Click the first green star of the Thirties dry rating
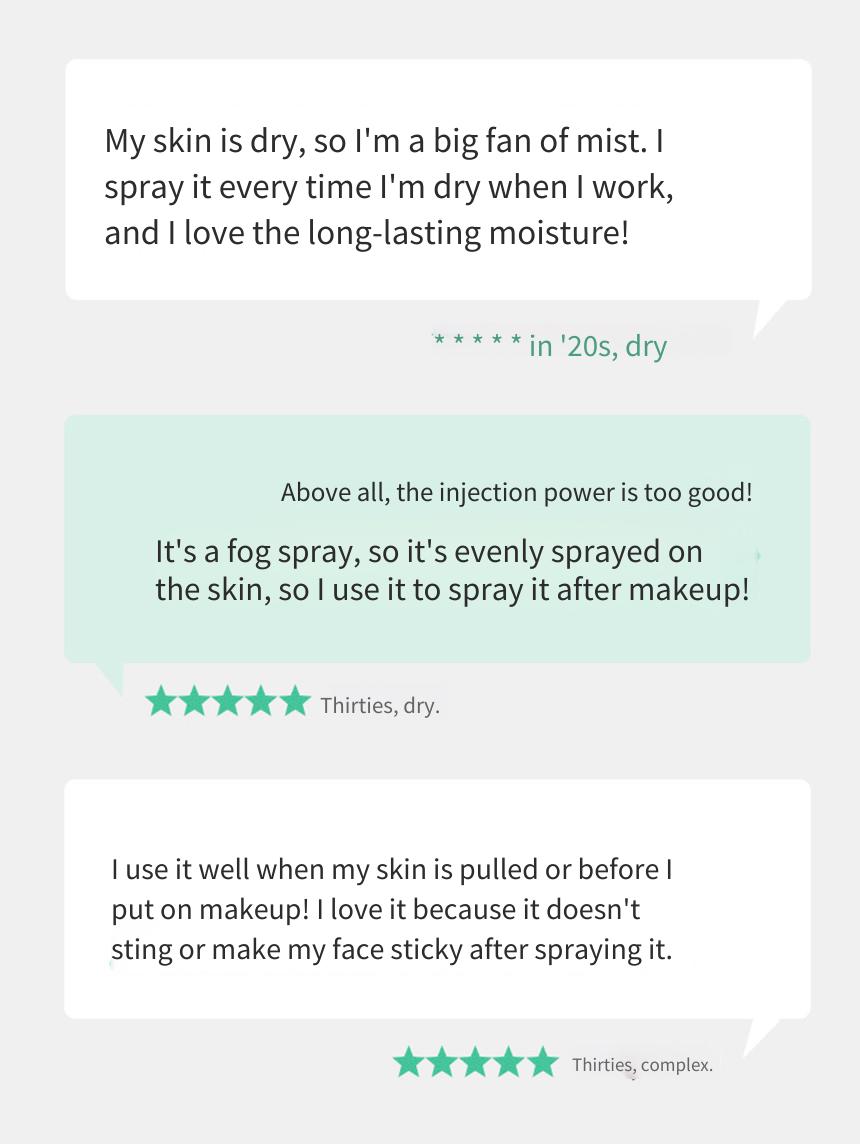This screenshot has width=860, height=1144. pyautogui.click(x=160, y=701)
